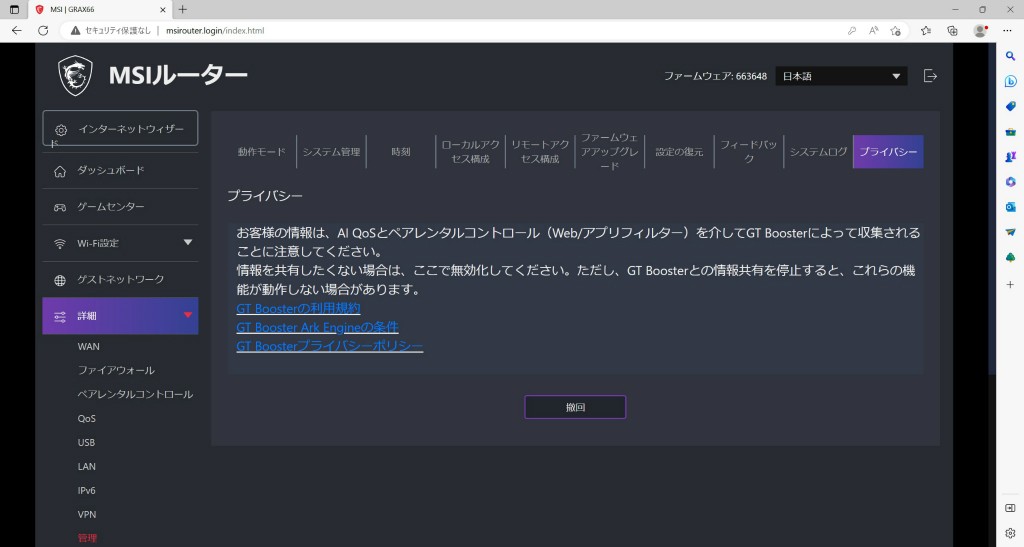Click the 詳細 sliders icon
Image resolution: width=1024 pixels, height=547 pixels.
point(60,316)
